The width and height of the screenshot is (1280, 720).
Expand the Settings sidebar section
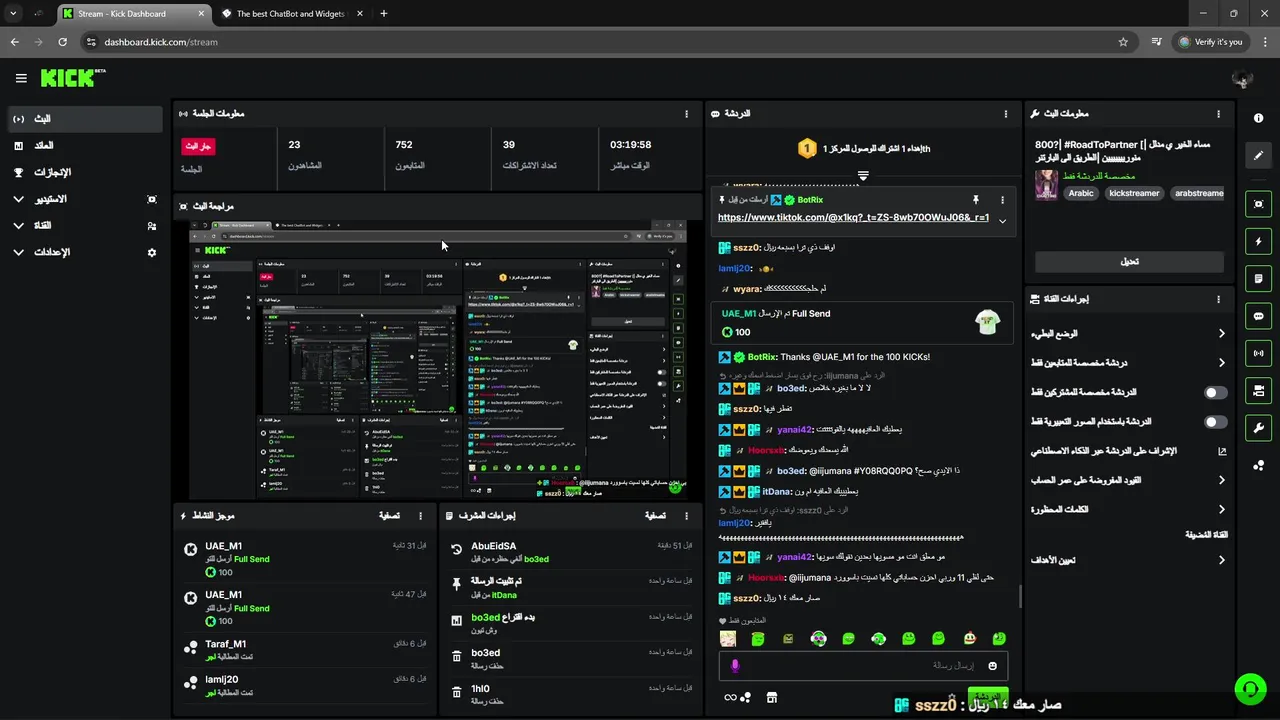point(18,253)
